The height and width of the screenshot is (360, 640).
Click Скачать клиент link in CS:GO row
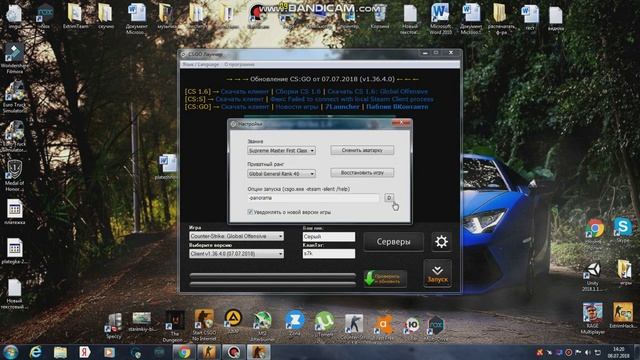point(245,107)
